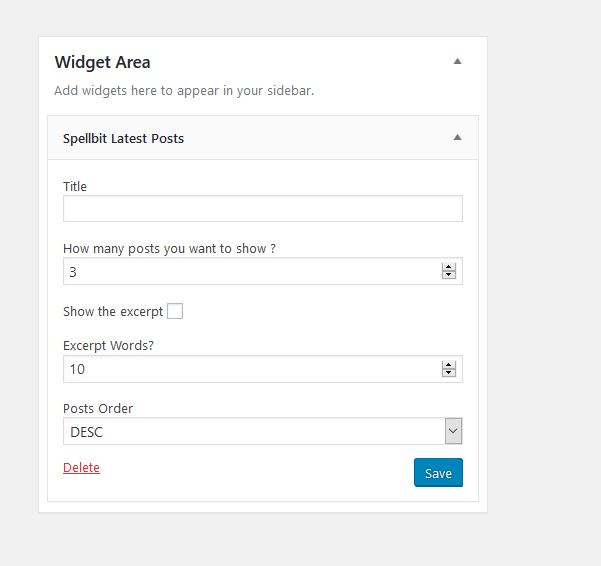Click the Widget Area heading
This screenshot has height=566, width=601.
click(102, 62)
